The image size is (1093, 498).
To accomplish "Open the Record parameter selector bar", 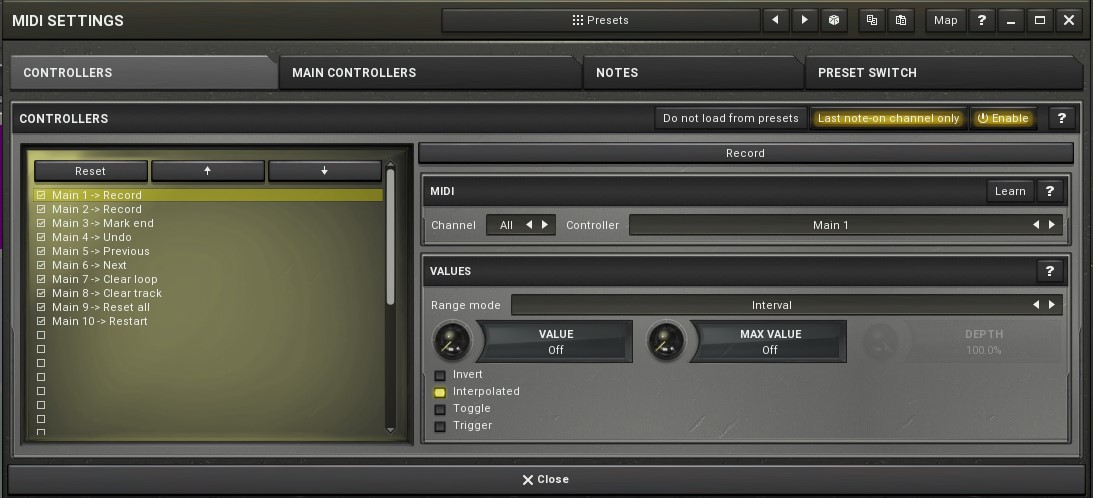I will 745,153.
